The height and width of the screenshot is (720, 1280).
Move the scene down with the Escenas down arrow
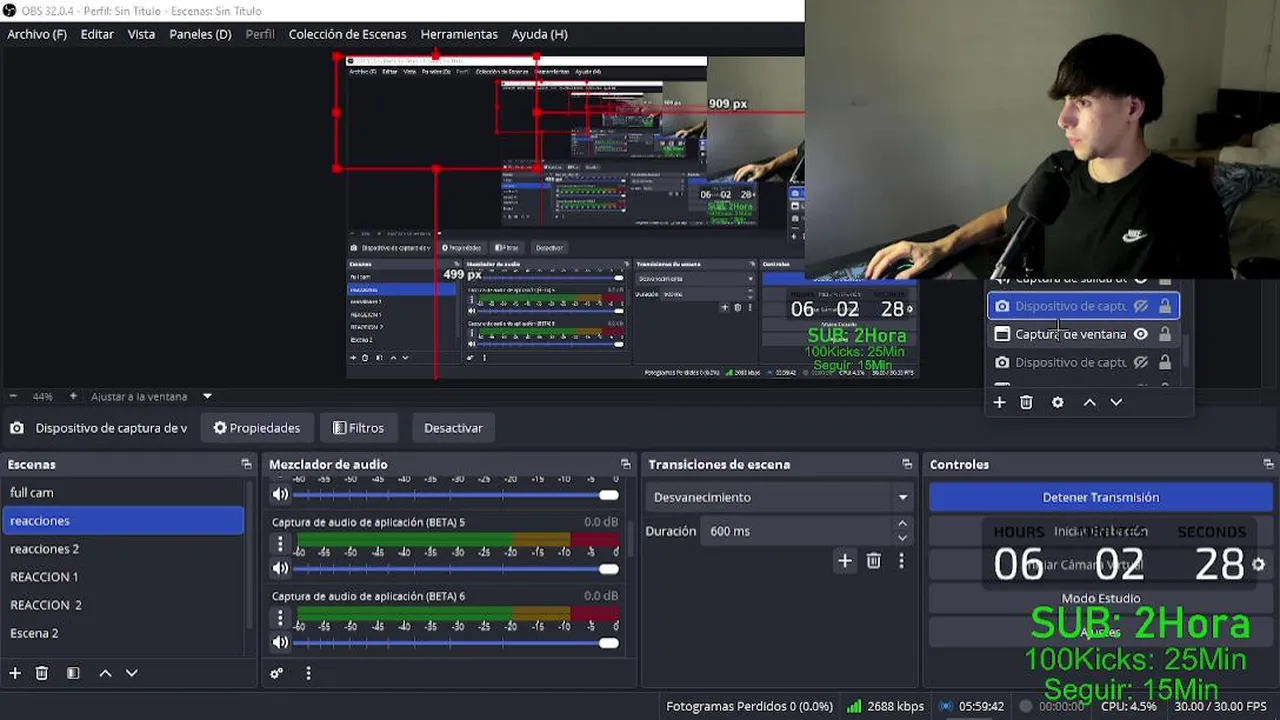tap(131, 673)
